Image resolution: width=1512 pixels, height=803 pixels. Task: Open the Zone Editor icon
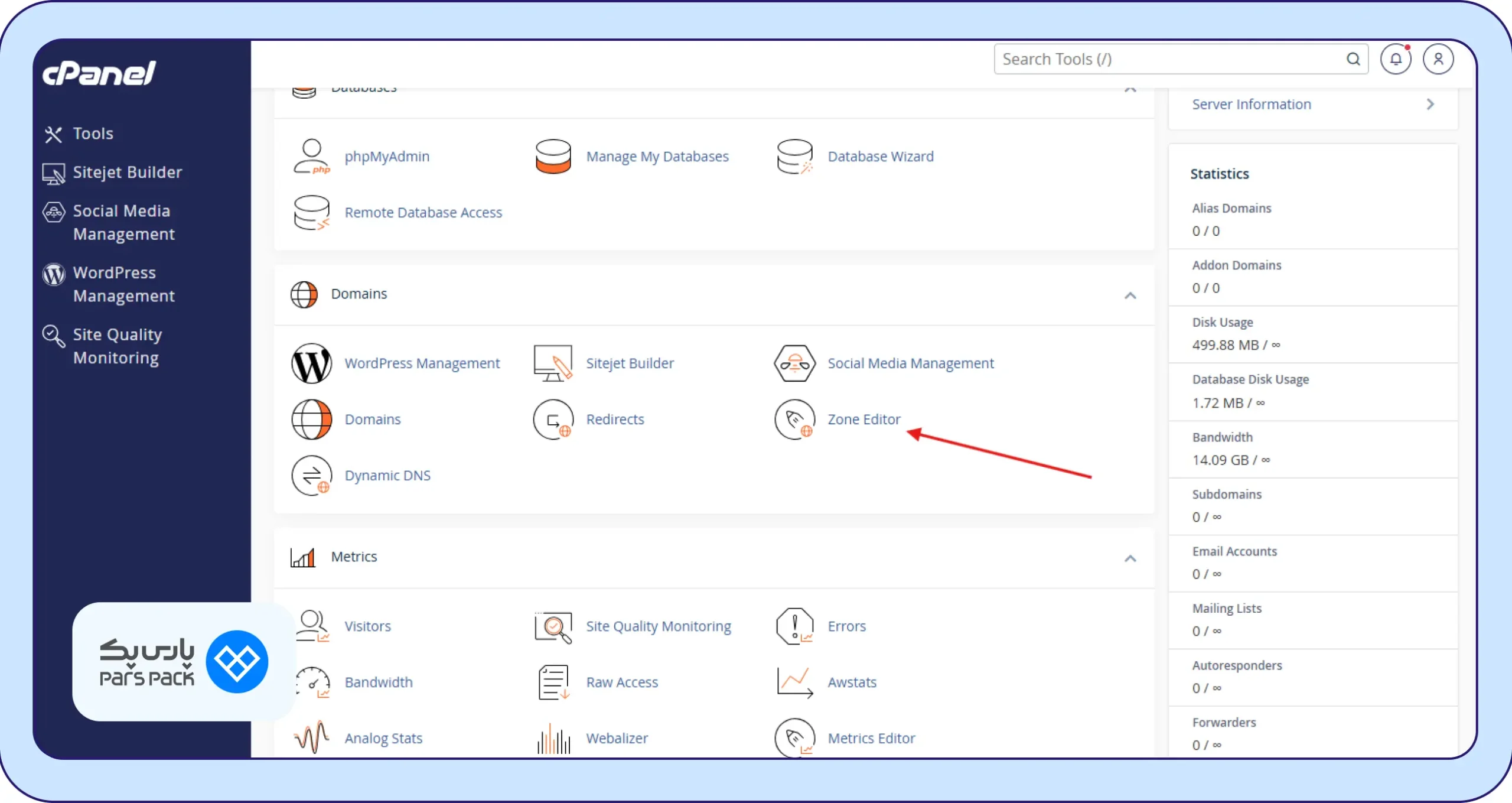pos(795,420)
